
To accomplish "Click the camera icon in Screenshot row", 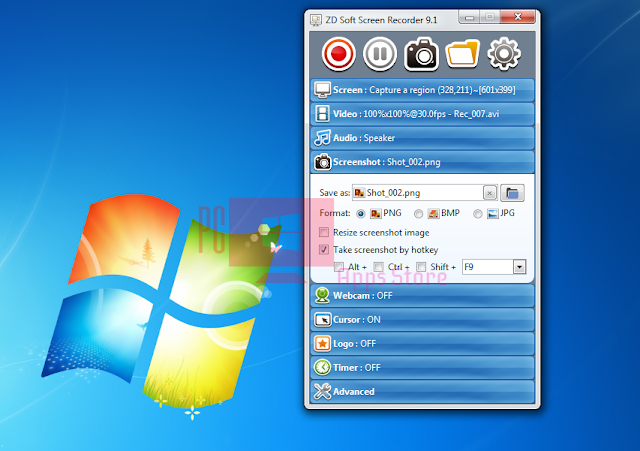I will (x=322, y=162).
